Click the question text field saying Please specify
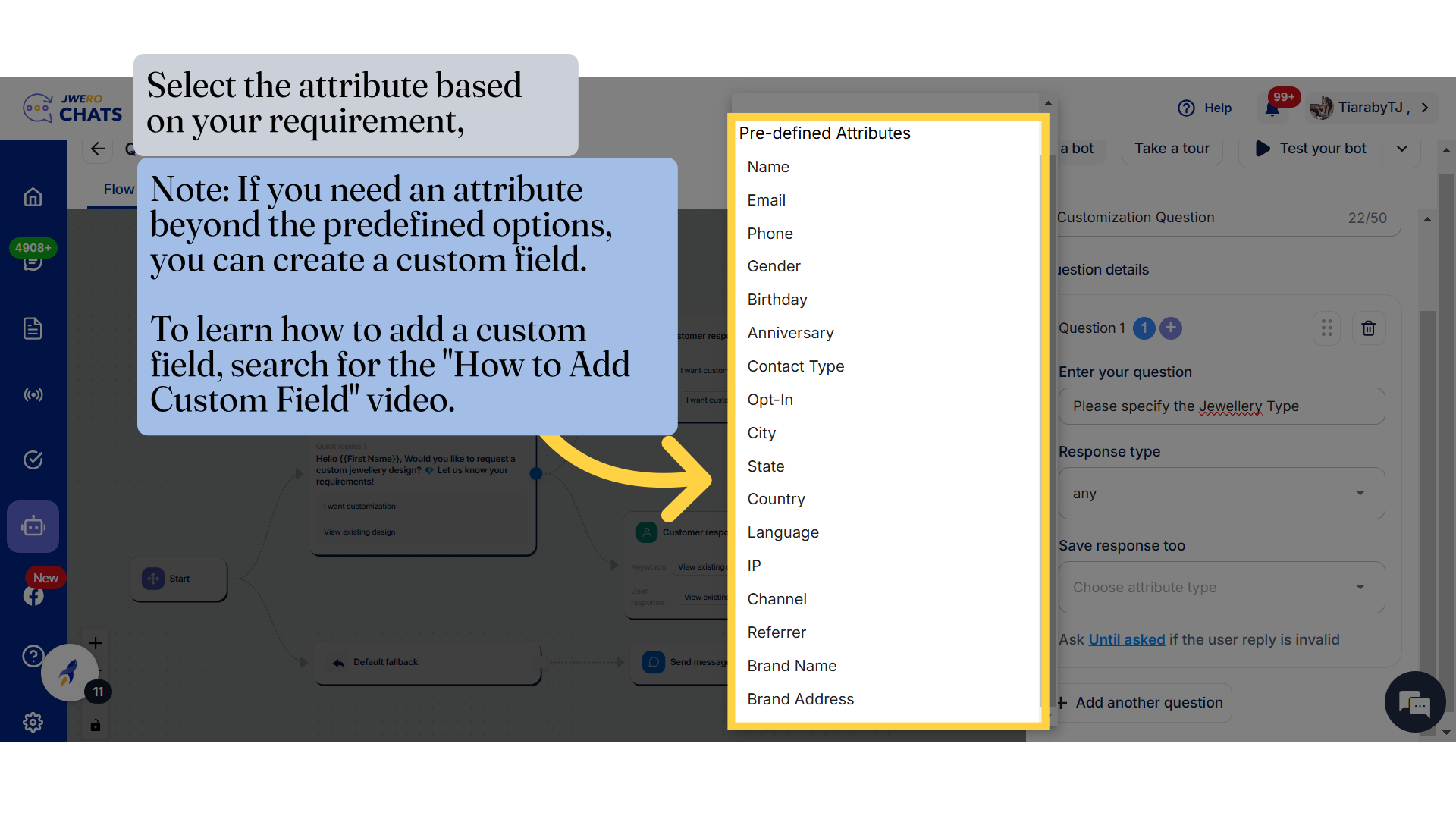This screenshot has height=819, width=1456. click(x=1221, y=406)
